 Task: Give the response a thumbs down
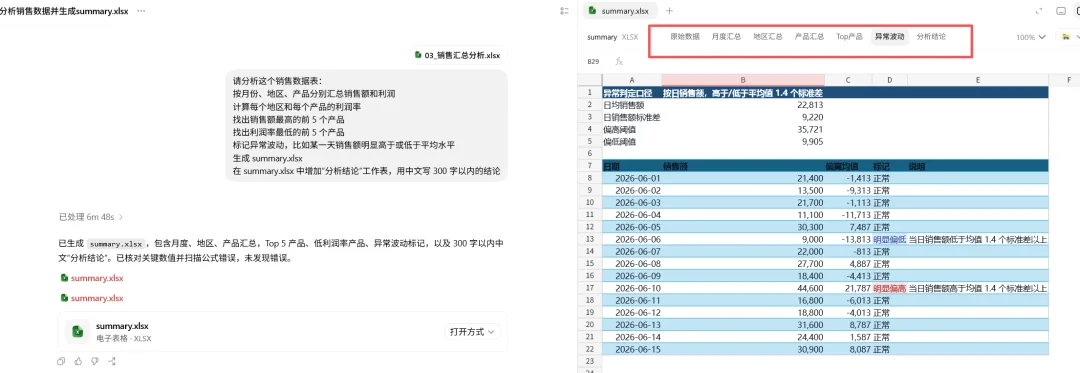[94, 361]
